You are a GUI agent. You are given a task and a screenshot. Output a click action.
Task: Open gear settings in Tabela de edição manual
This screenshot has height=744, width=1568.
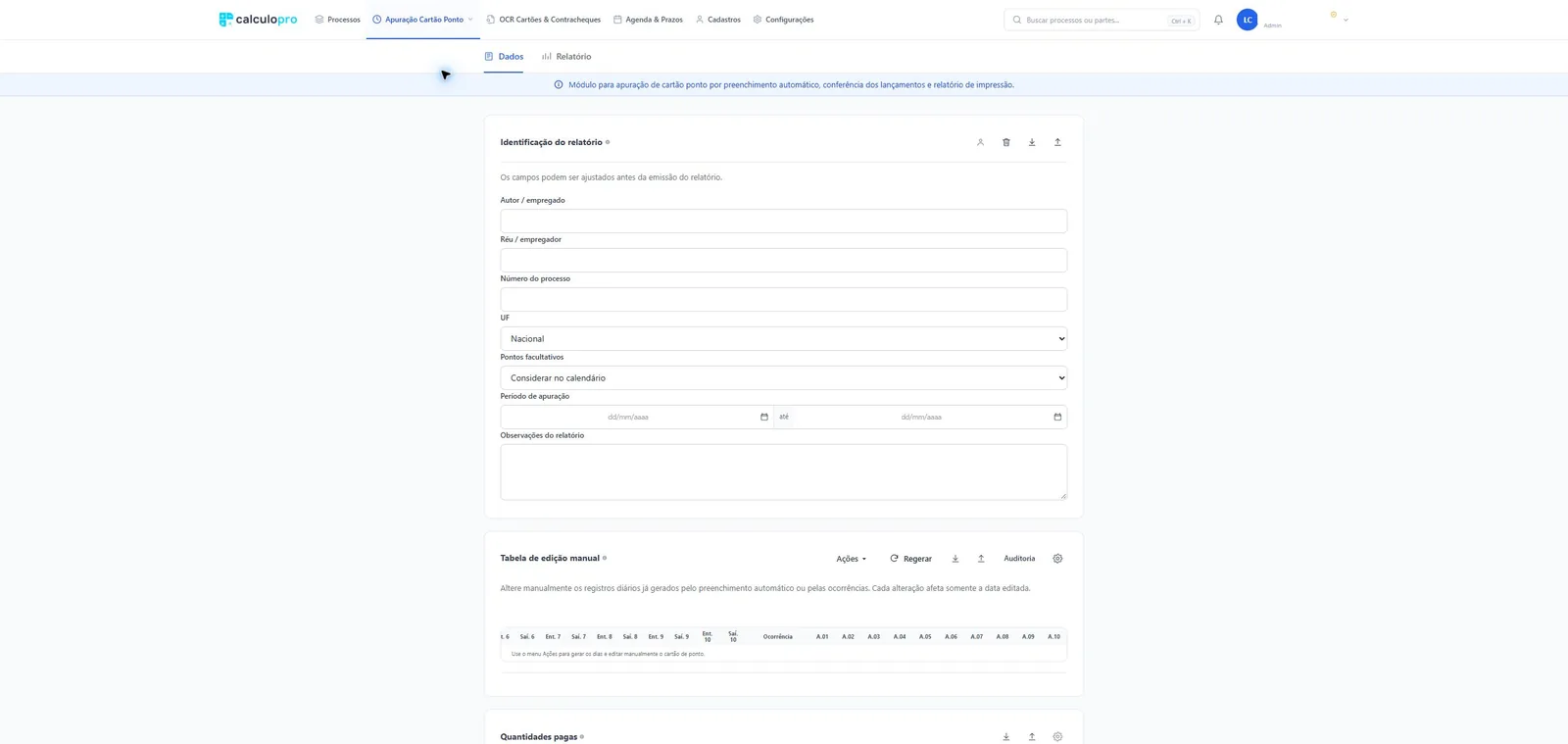click(x=1057, y=559)
